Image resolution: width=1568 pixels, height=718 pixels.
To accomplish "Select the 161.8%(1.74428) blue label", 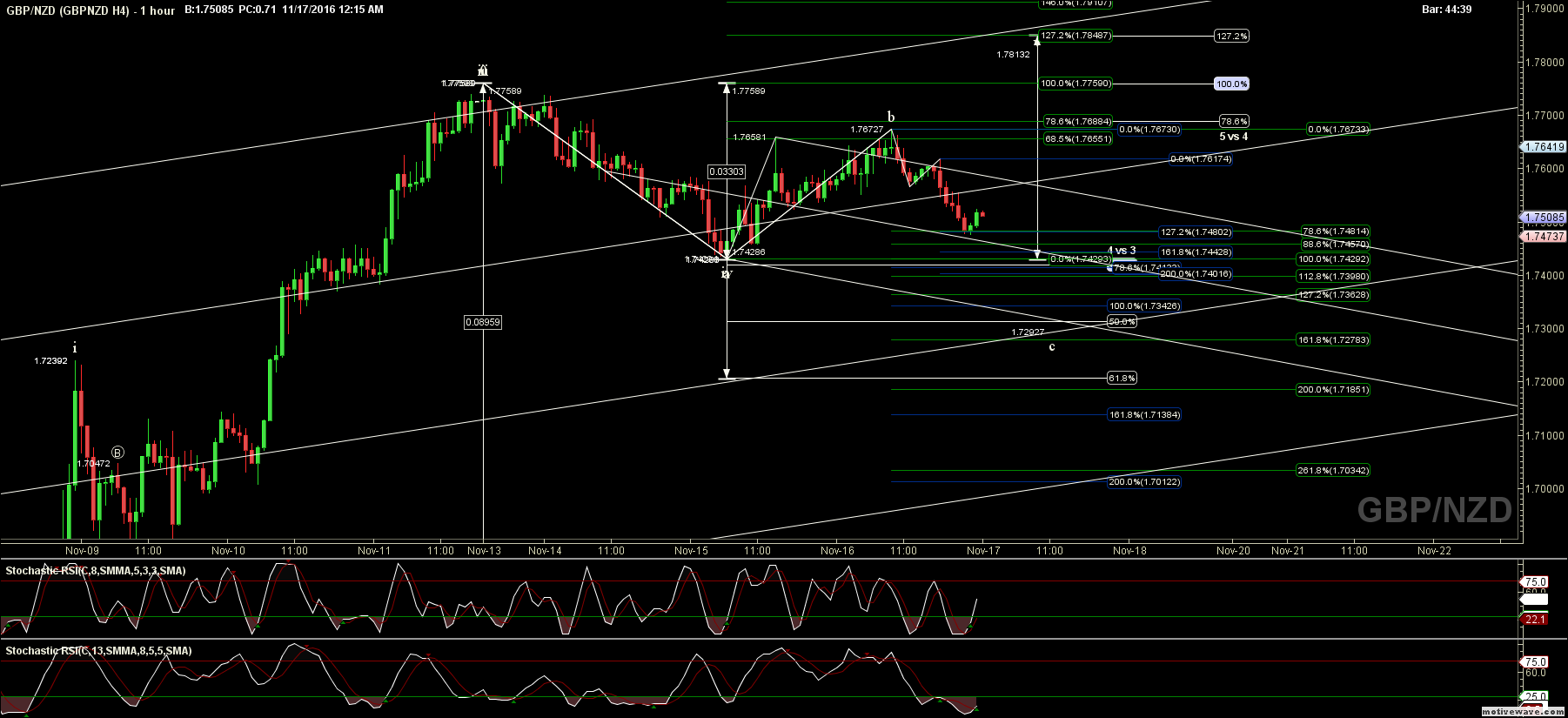I will point(1196,252).
